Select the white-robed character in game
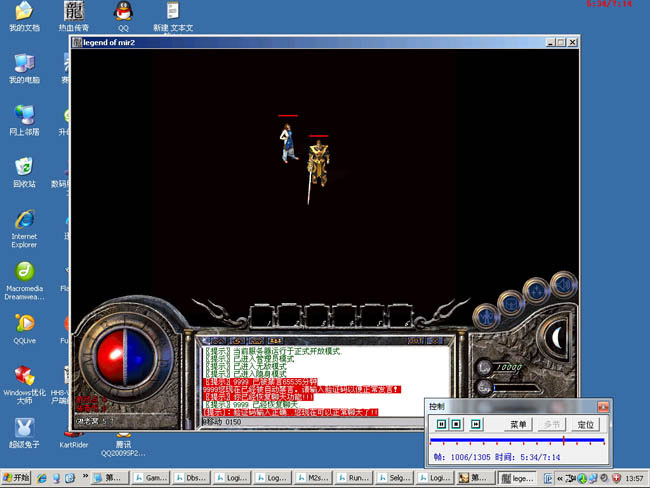 pyautogui.click(x=289, y=143)
